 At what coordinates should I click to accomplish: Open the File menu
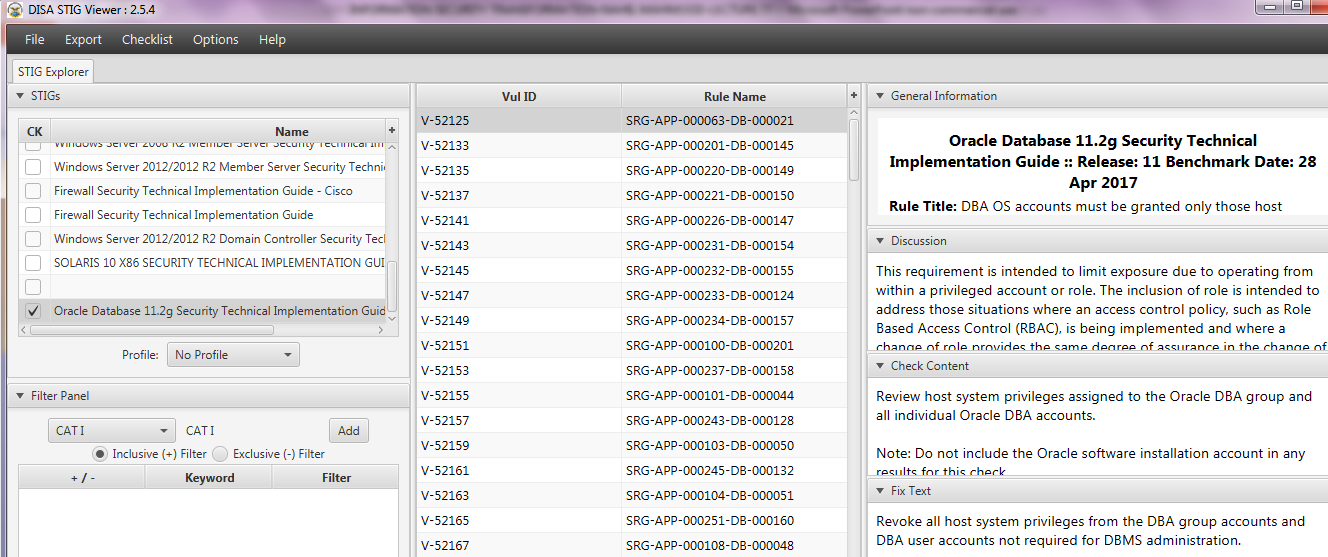pos(34,39)
